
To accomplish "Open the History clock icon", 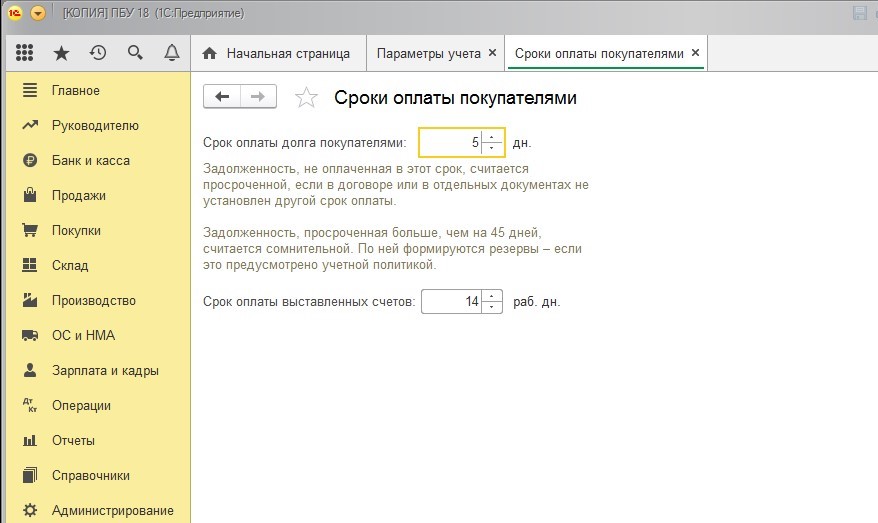I will coord(98,53).
